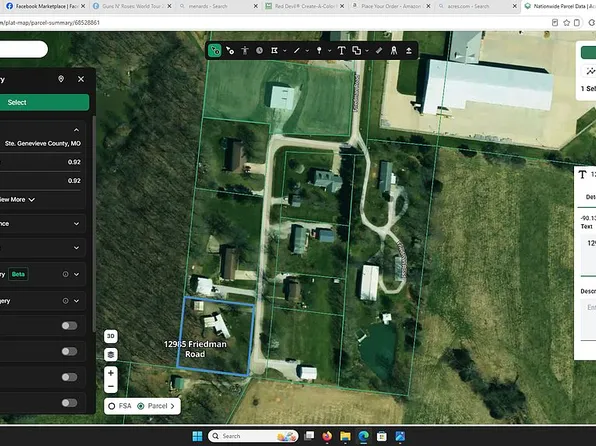
Task: Click the bookmark star in address bar
Action: [566, 22]
